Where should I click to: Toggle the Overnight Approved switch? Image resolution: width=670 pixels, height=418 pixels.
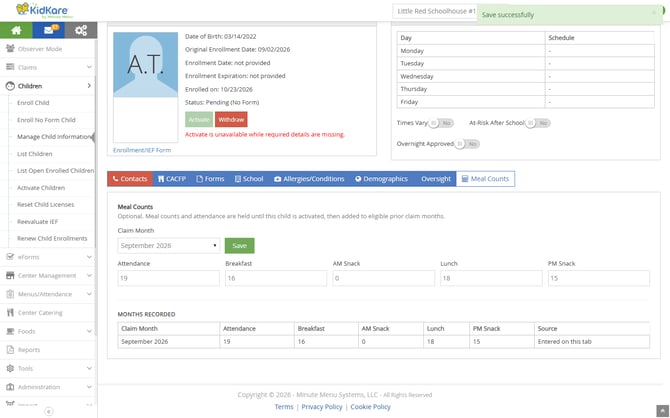click(467, 144)
